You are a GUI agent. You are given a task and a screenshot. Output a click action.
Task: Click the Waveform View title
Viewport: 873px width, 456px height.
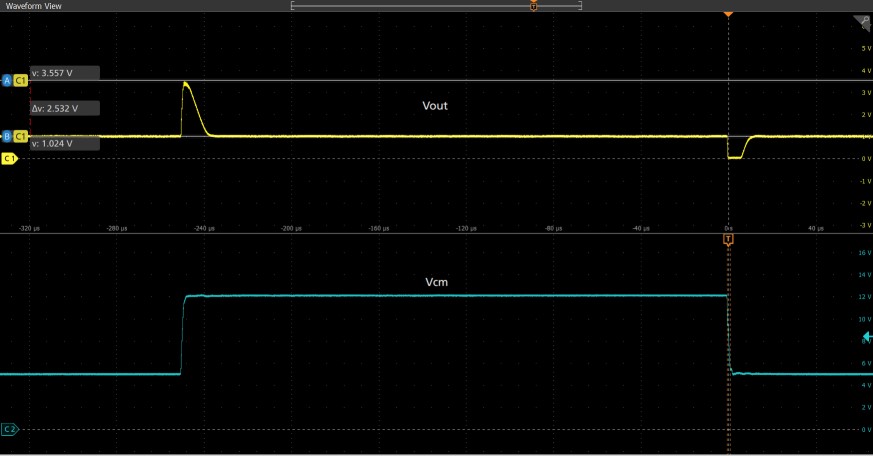pos(33,6)
